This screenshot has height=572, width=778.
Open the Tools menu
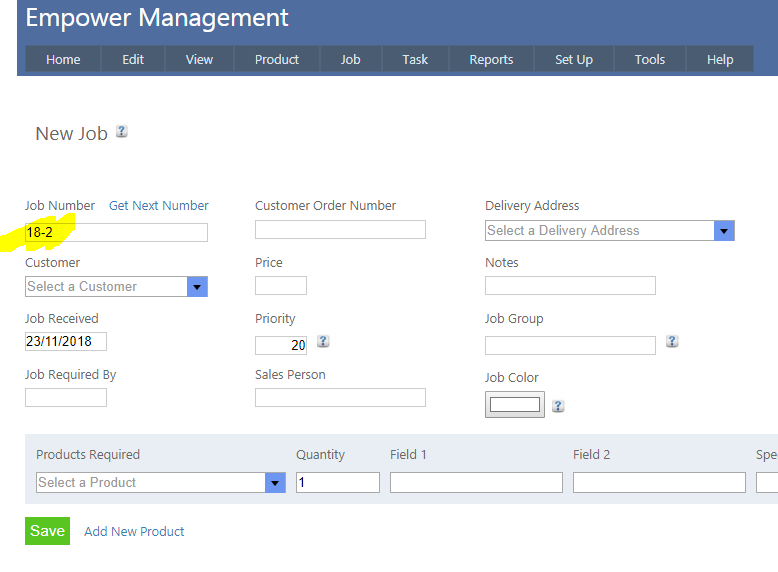(649, 60)
